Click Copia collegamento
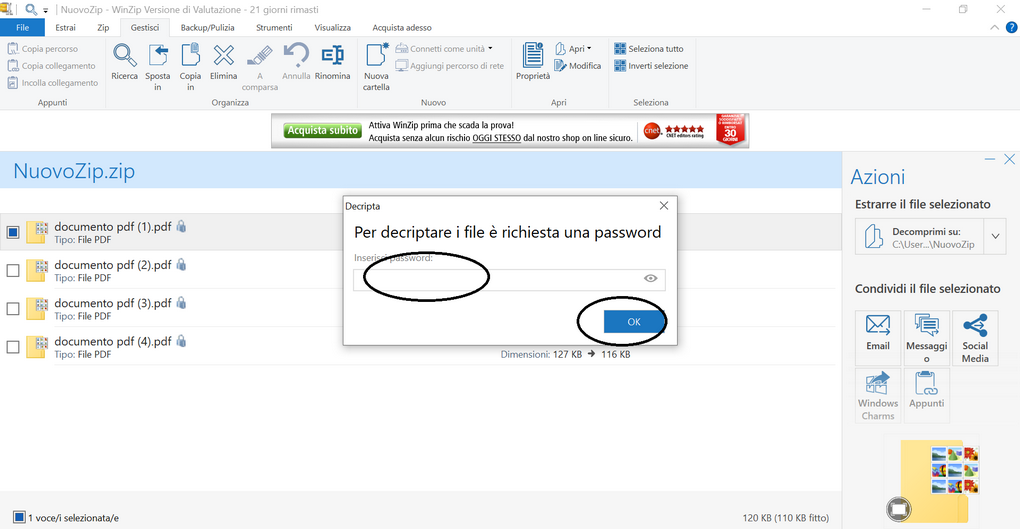 click(x=51, y=66)
